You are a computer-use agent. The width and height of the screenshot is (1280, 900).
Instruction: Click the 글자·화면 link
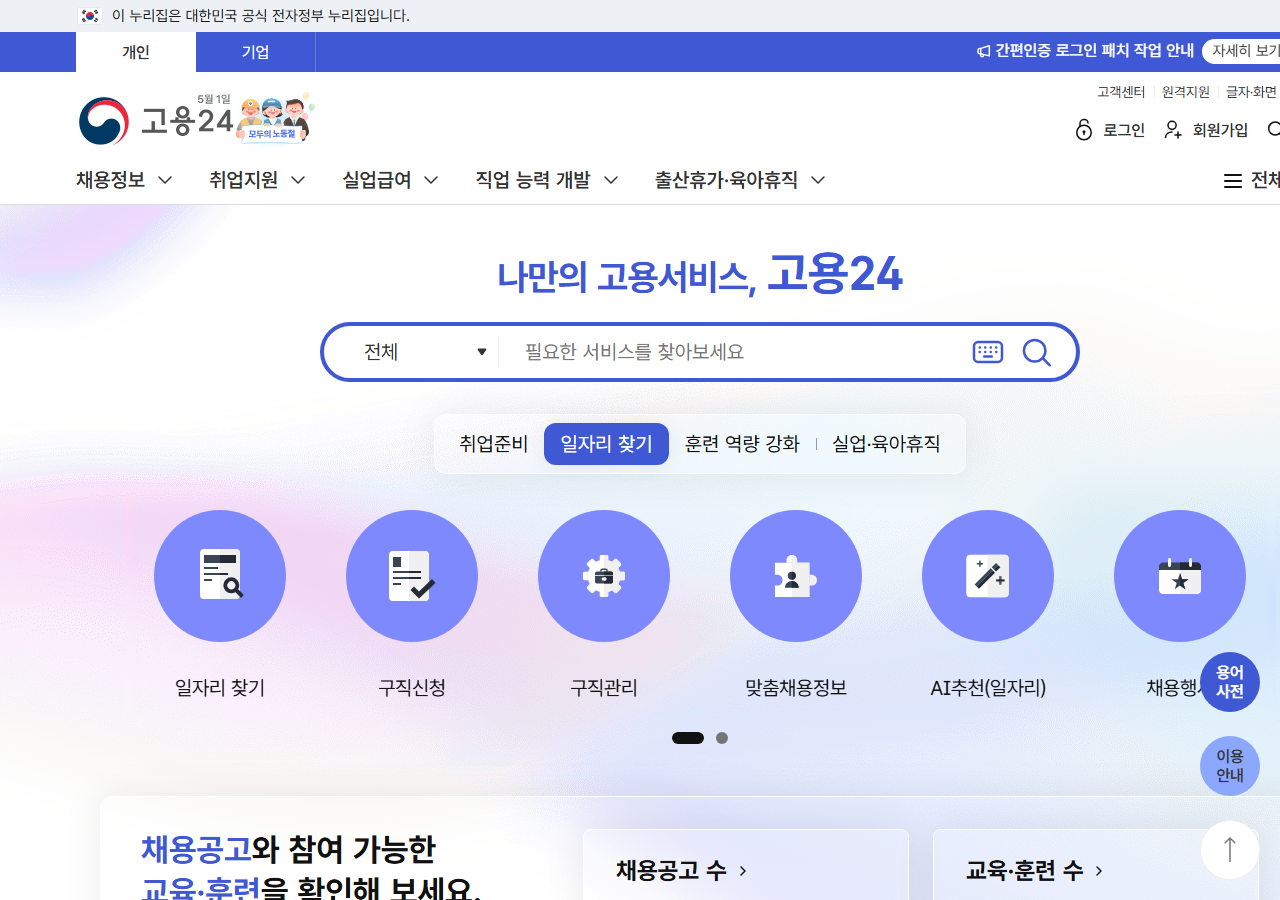(1252, 92)
